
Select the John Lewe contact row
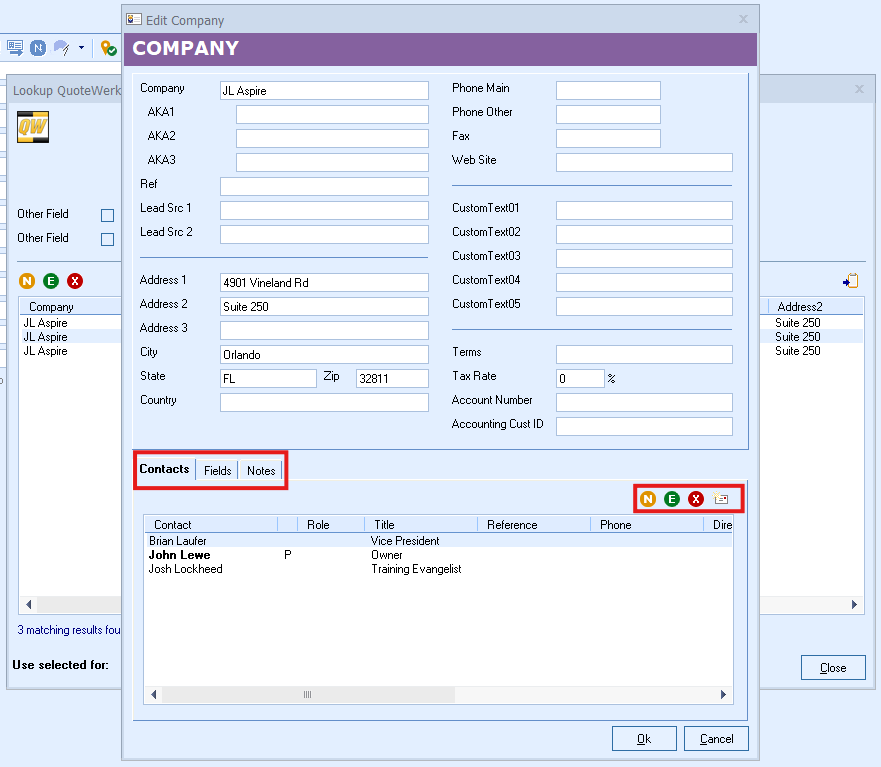click(x=438, y=555)
